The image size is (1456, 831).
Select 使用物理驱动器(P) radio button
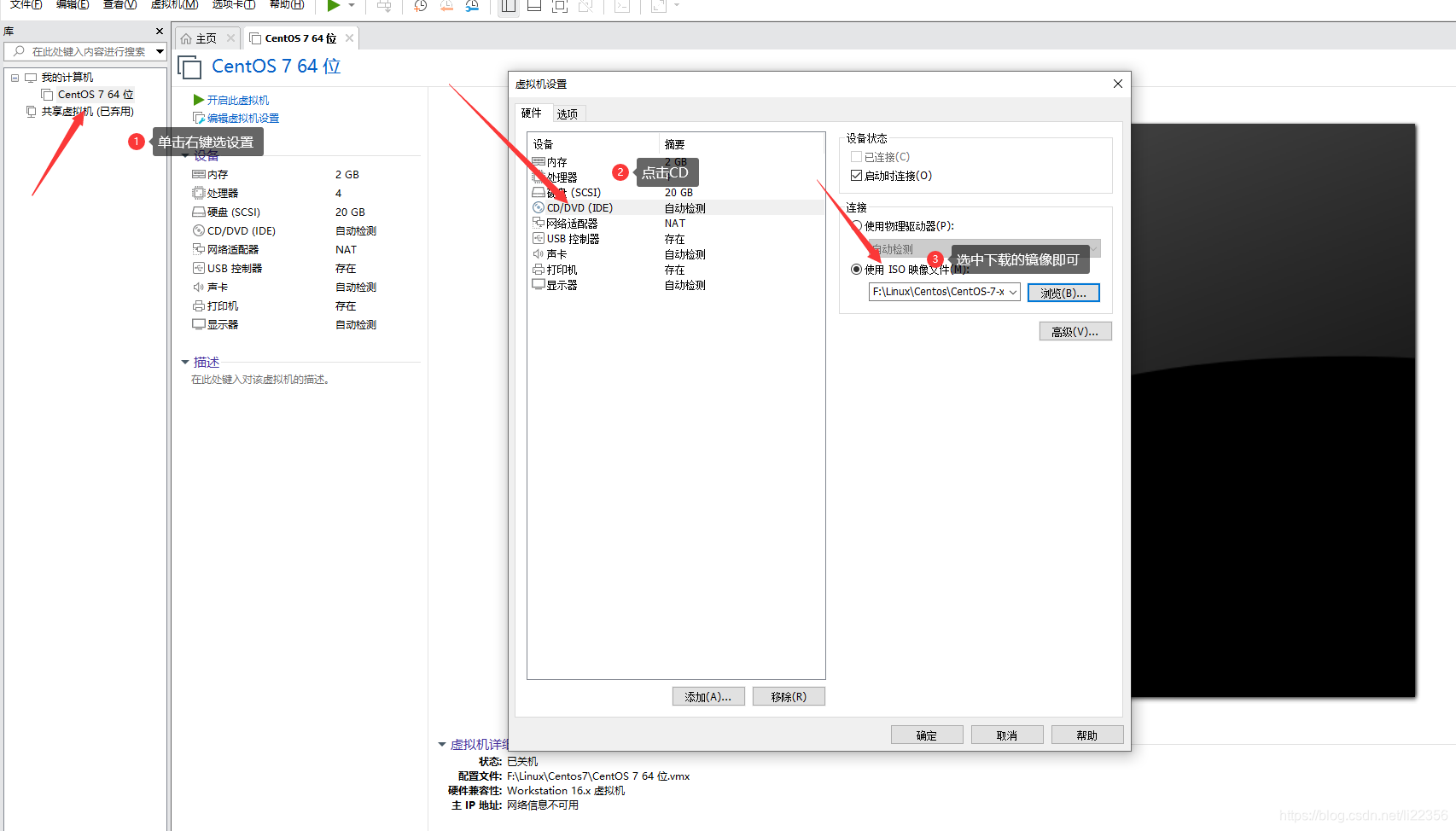pos(856,226)
